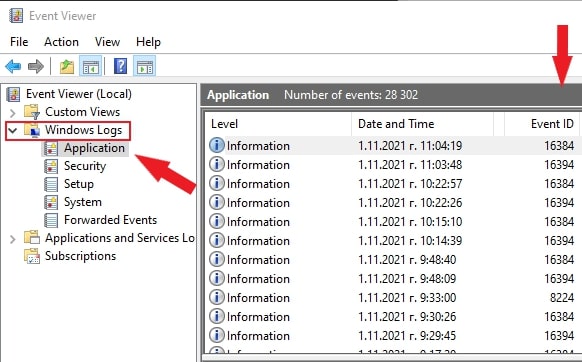582x362 pixels.
Task: Expand Applications and Services Logs node
Action: [13, 239]
